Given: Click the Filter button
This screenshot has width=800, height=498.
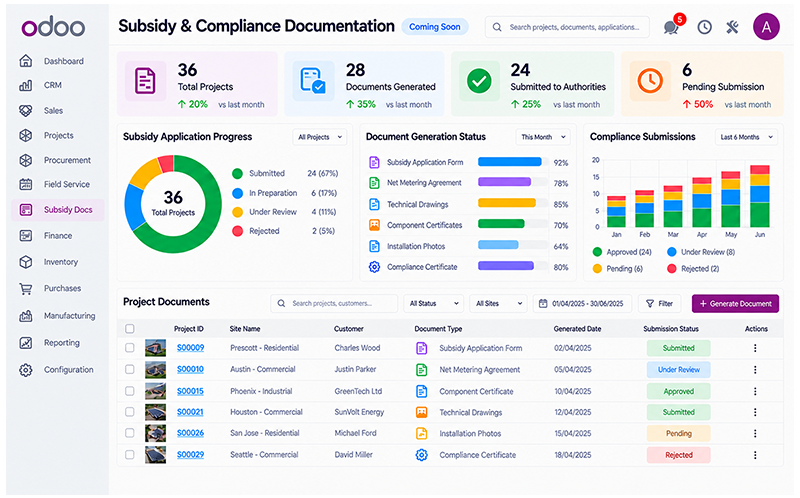Looking at the screenshot, I should [660, 303].
